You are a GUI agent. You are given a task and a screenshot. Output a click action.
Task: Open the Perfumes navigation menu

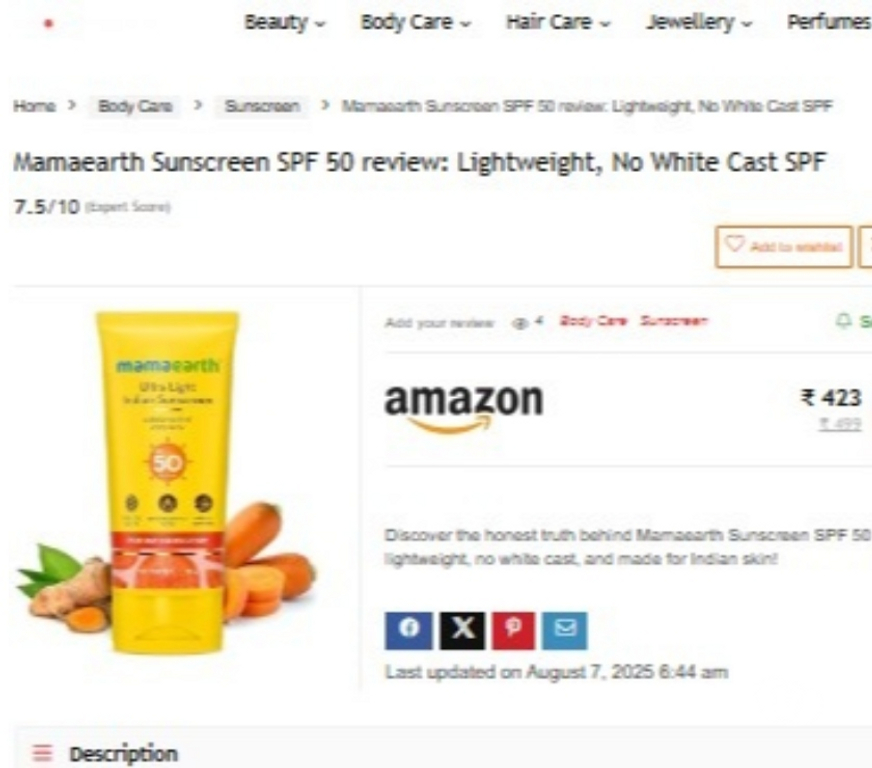829,23
